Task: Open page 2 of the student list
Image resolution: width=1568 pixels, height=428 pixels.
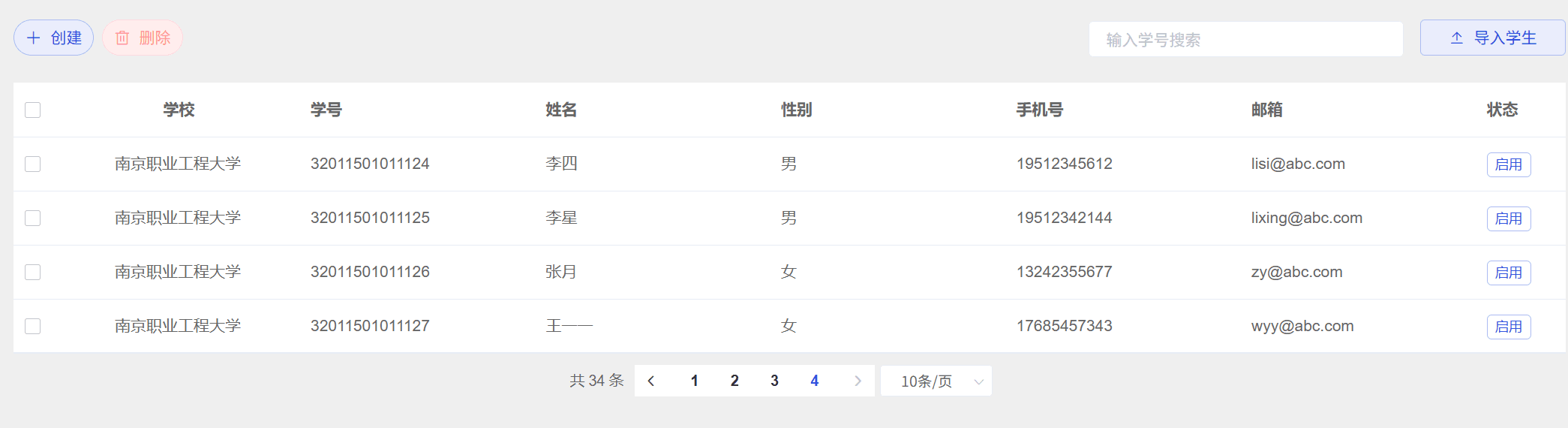Action: 734,381
